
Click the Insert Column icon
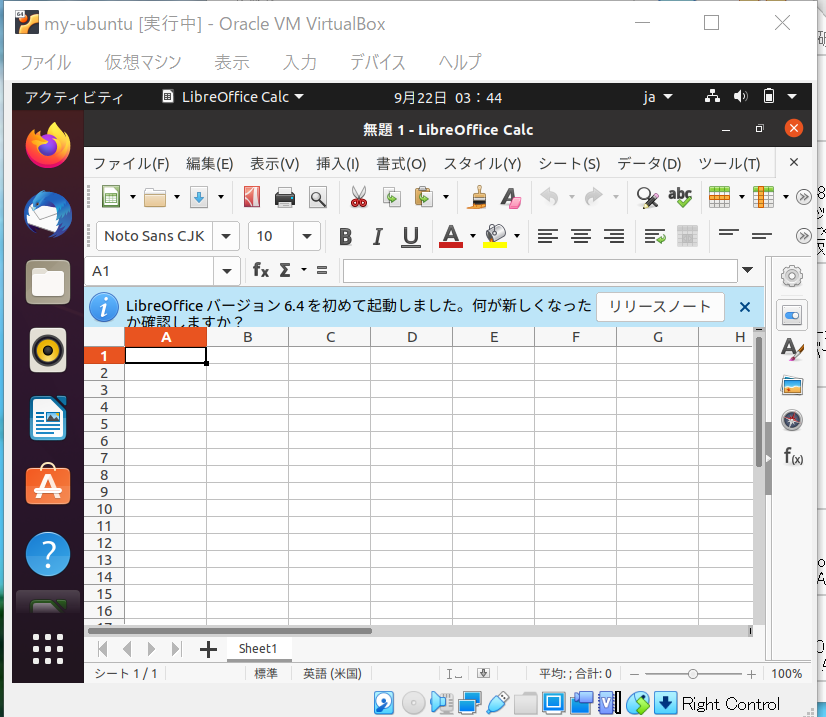pos(763,198)
